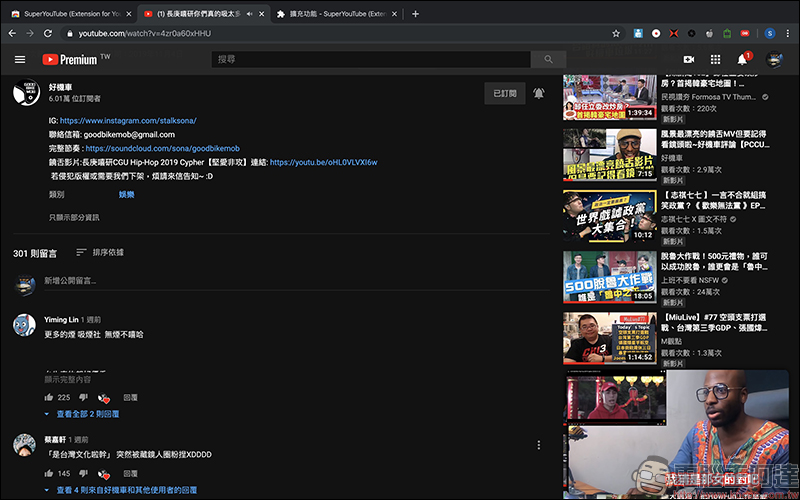Open the notifications bell with badge
Viewport: 800px width, 500px height.
tap(744, 59)
